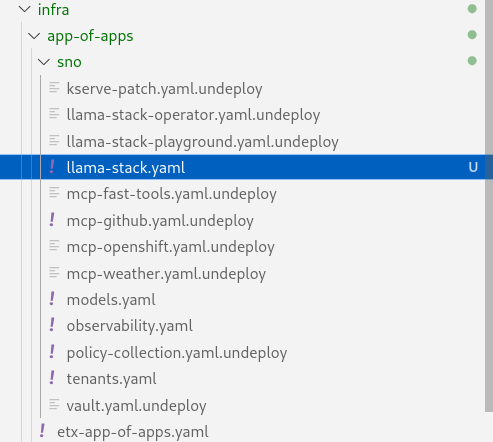Select policy-collection.yaml.undeploy file
This screenshot has width=493, height=442.
pos(177,352)
